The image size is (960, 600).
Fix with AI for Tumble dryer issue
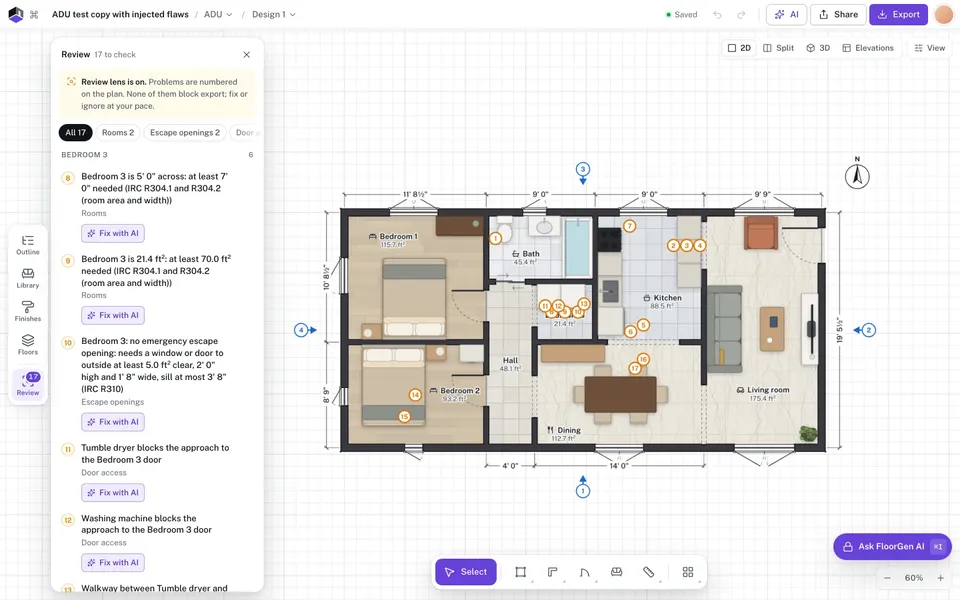pos(113,492)
